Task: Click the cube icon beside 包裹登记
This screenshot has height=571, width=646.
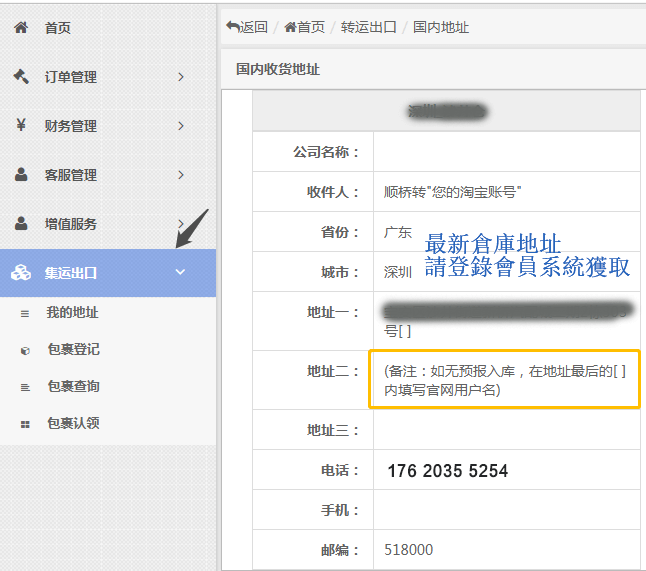Action: pos(25,351)
